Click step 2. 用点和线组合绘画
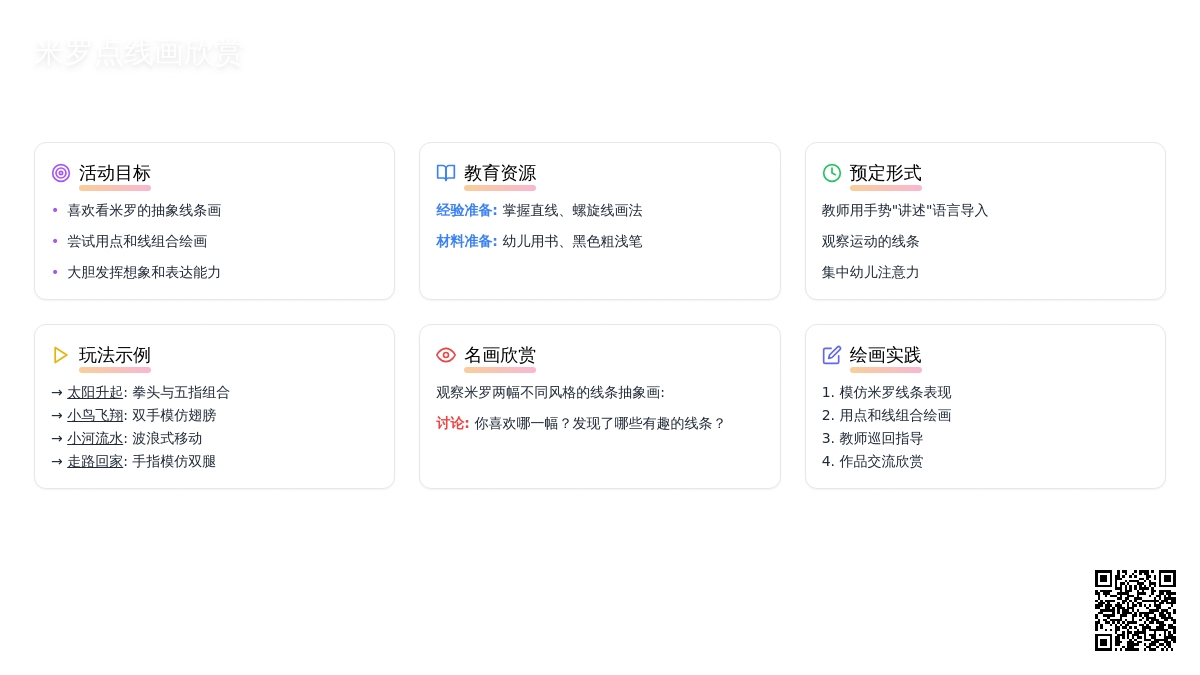The height and width of the screenshot is (675, 1200). [x=887, y=415]
